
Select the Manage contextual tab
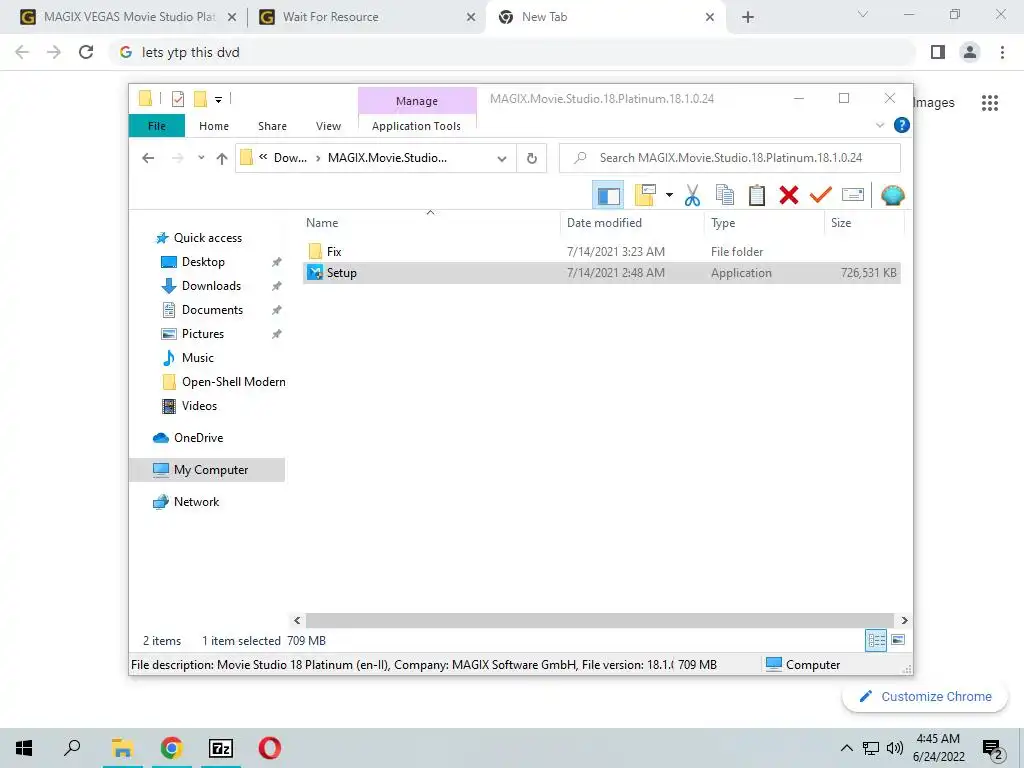pos(417,101)
